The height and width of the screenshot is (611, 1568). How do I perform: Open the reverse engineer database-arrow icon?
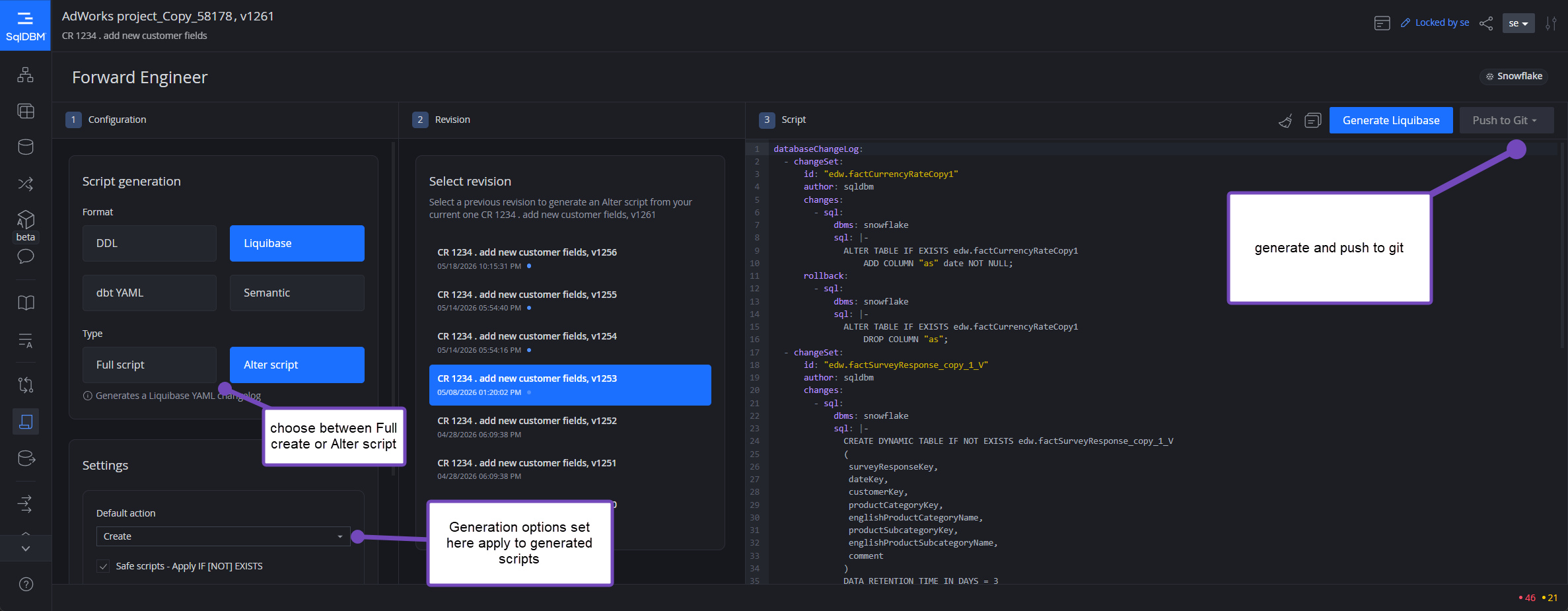coord(25,458)
